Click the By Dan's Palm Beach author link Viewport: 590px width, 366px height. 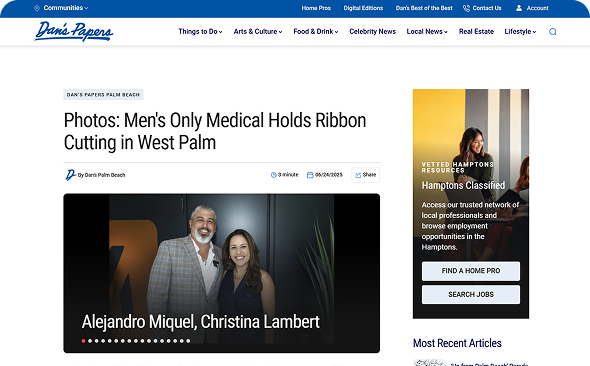pyautogui.click(x=101, y=175)
